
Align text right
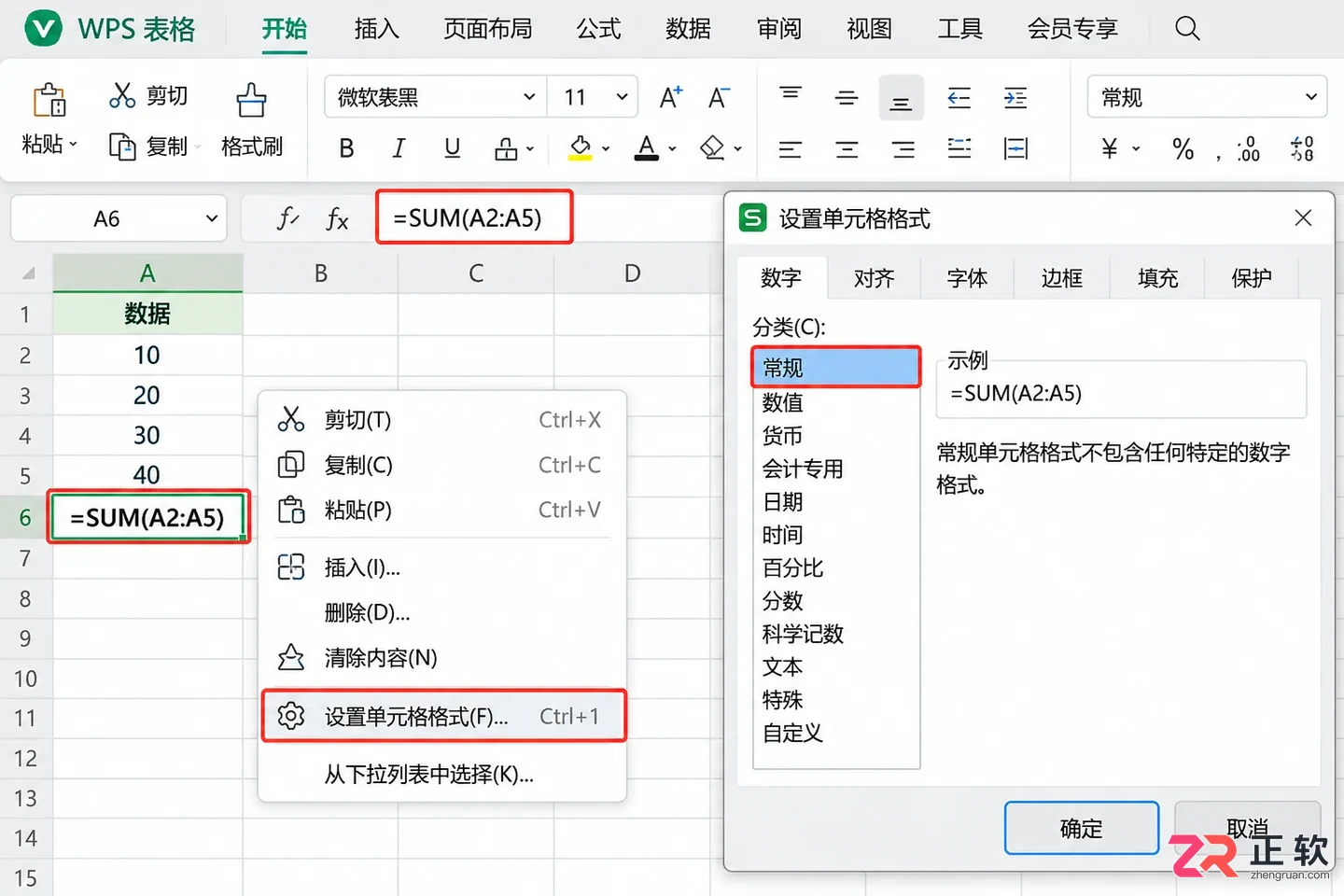903,148
